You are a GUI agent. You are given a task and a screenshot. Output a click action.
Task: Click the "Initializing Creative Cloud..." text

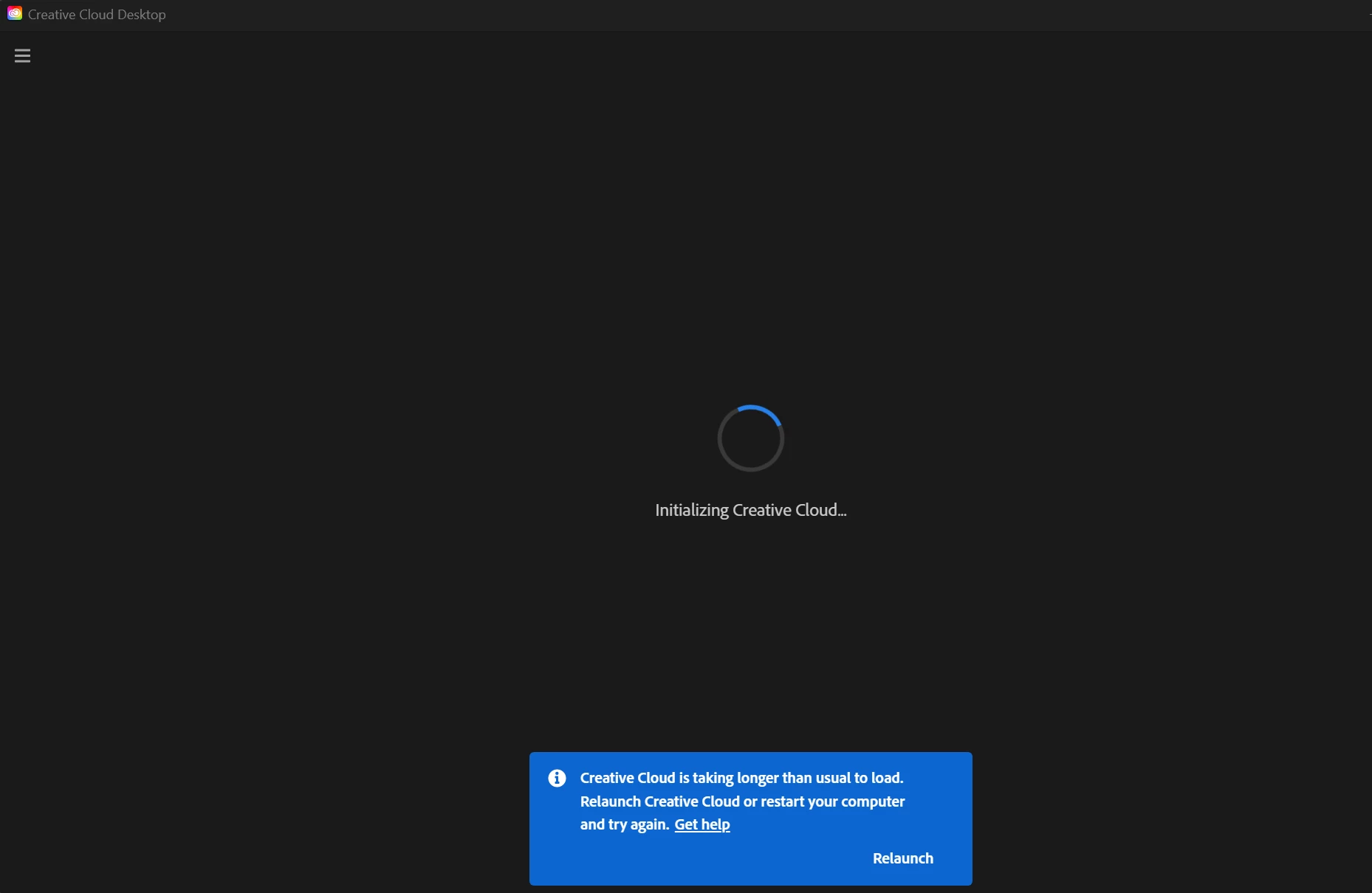(750, 510)
